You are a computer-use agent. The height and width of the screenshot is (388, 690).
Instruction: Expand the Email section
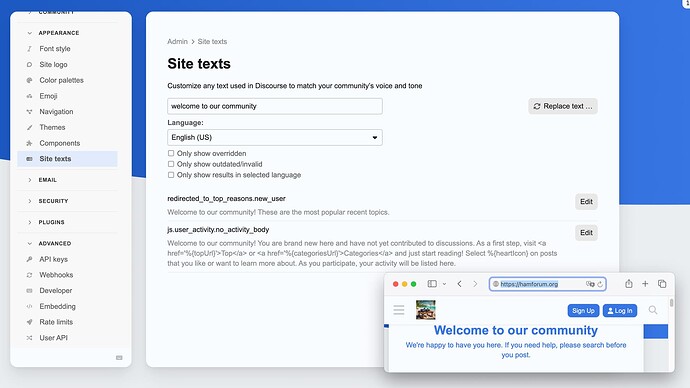point(29,180)
